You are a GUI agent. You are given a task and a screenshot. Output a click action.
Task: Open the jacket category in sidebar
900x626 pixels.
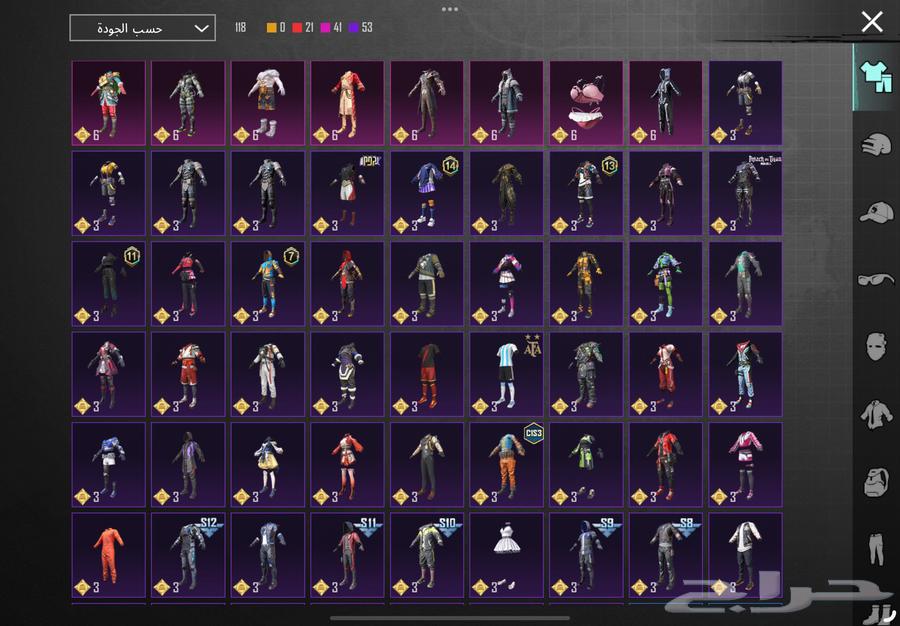click(876, 414)
